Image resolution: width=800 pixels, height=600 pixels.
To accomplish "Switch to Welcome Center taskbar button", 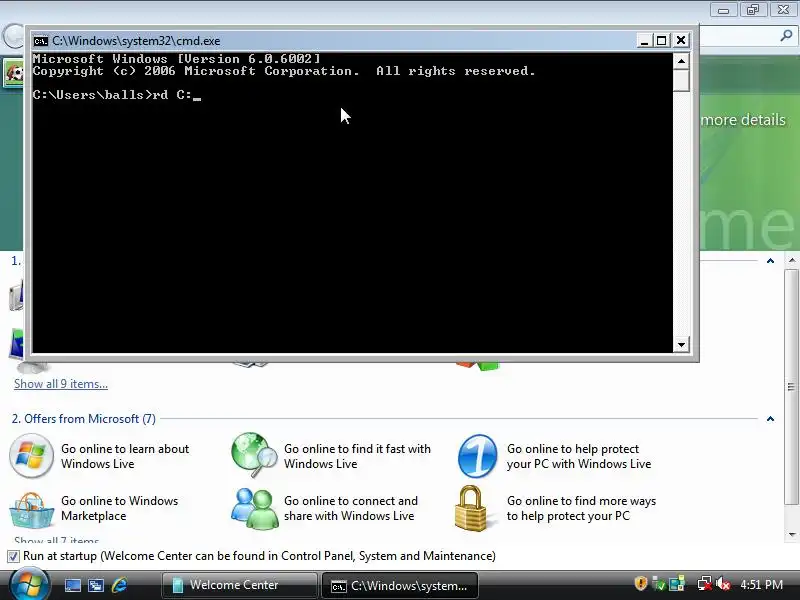I will pyautogui.click(x=240, y=585).
